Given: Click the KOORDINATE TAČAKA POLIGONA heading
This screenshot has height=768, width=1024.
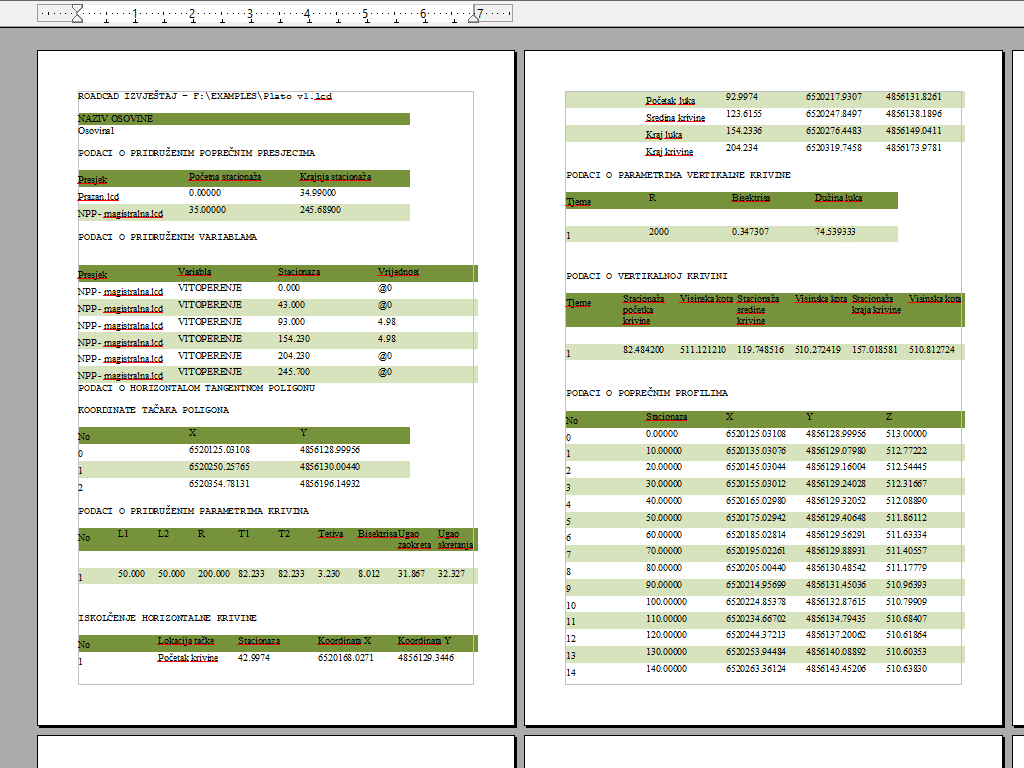Looking at the screenshot, I should point(153,410).
